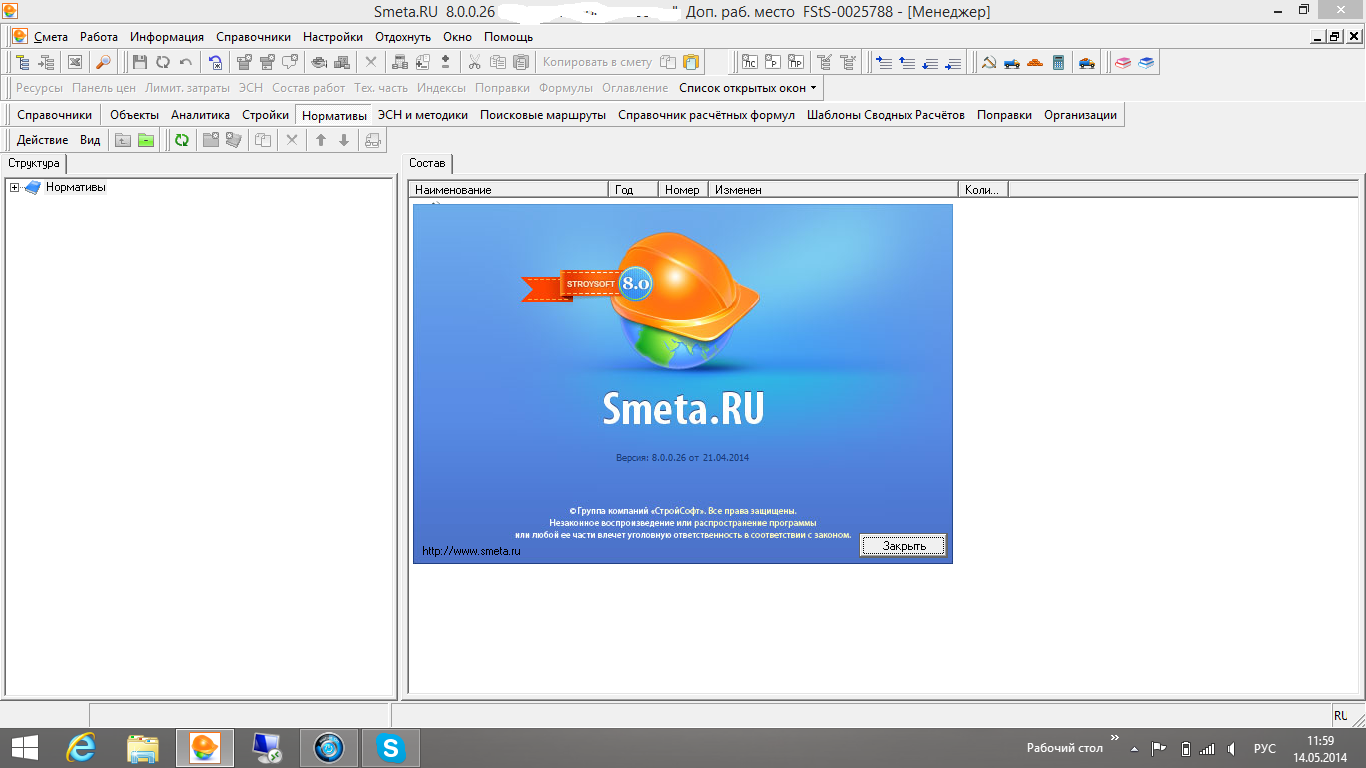Click the http://www.smeta.ru link
Viewport: 1366px width, 768px height.
click(472, 551)
